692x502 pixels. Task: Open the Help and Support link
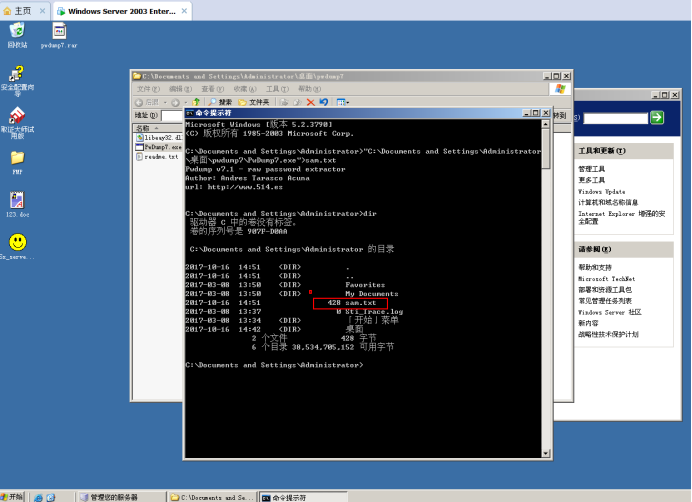click(595, 268)
